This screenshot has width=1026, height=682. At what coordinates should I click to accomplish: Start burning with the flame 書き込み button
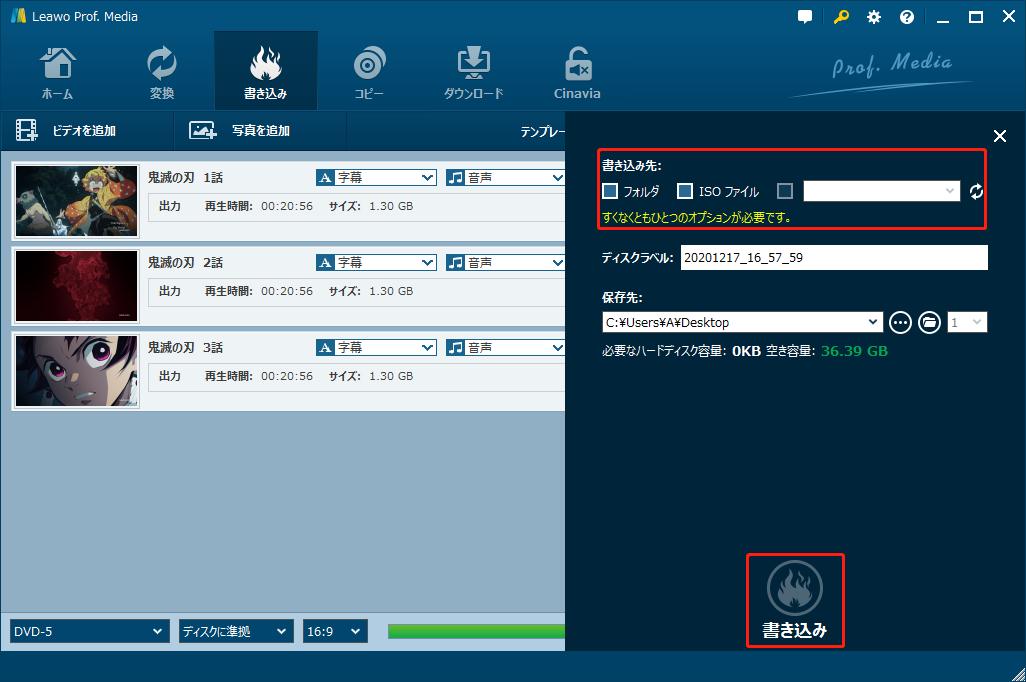click(x=795, y=601)
